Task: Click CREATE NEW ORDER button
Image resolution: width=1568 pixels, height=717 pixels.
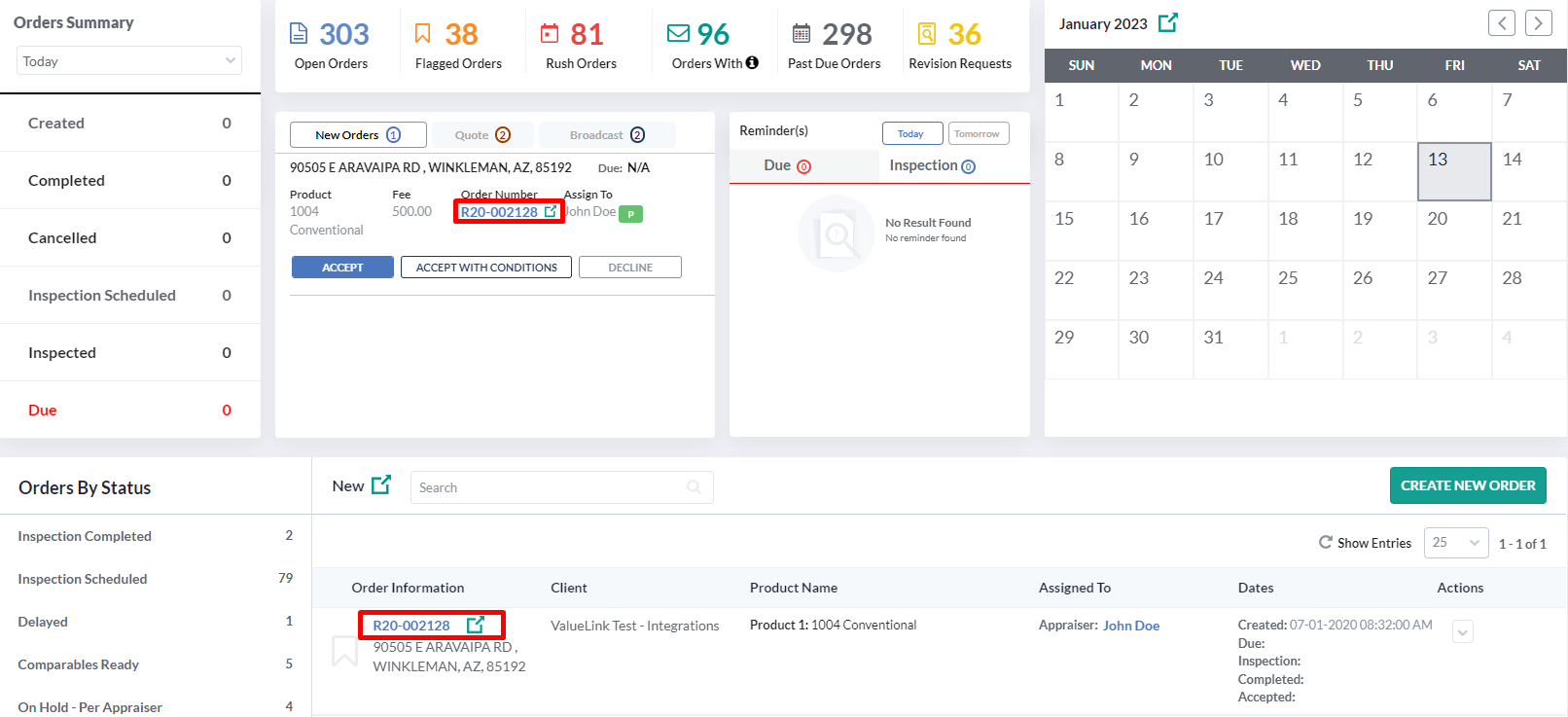Action: (1468, 485)
